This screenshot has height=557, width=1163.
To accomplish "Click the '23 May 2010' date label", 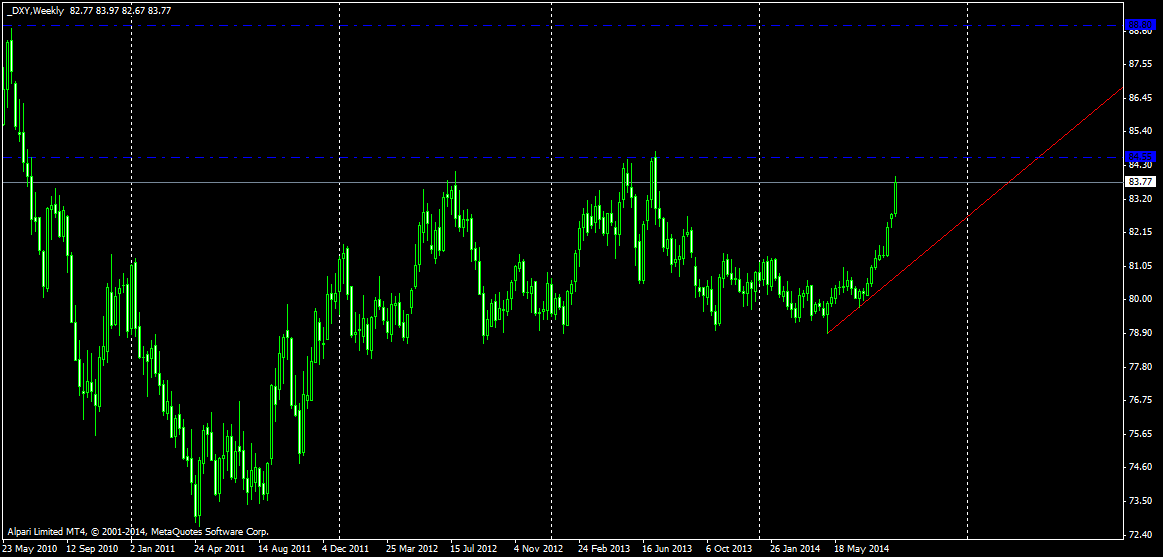I will point(30,550).
